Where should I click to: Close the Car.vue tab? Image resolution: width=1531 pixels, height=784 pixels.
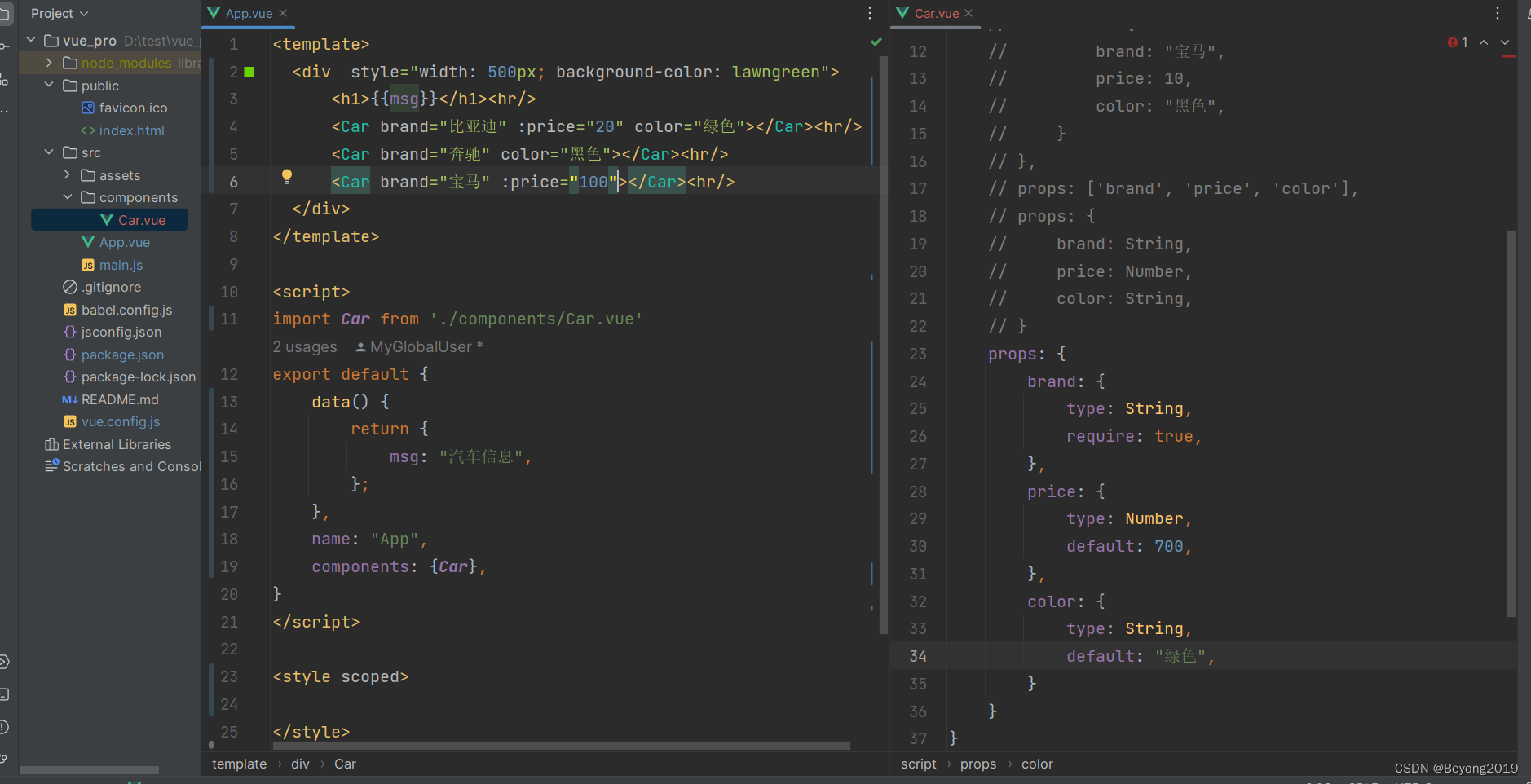click(x=968, y=13)
